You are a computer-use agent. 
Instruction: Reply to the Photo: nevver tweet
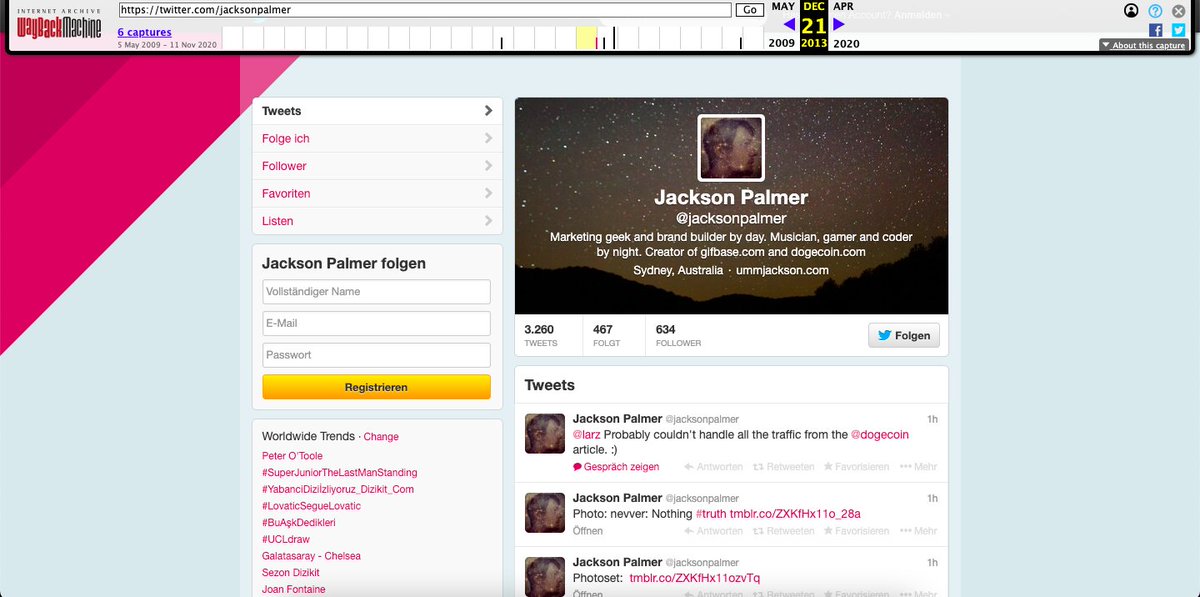(x=713, y=531)
